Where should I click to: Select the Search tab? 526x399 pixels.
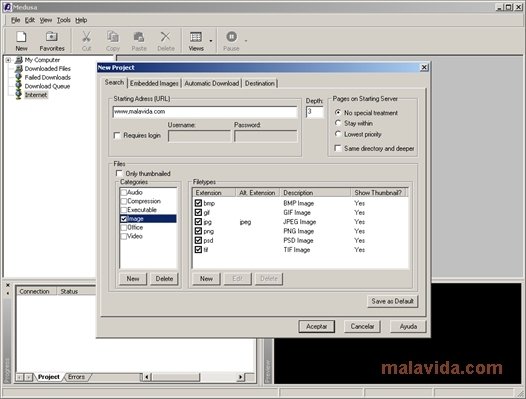click(114, 82)
